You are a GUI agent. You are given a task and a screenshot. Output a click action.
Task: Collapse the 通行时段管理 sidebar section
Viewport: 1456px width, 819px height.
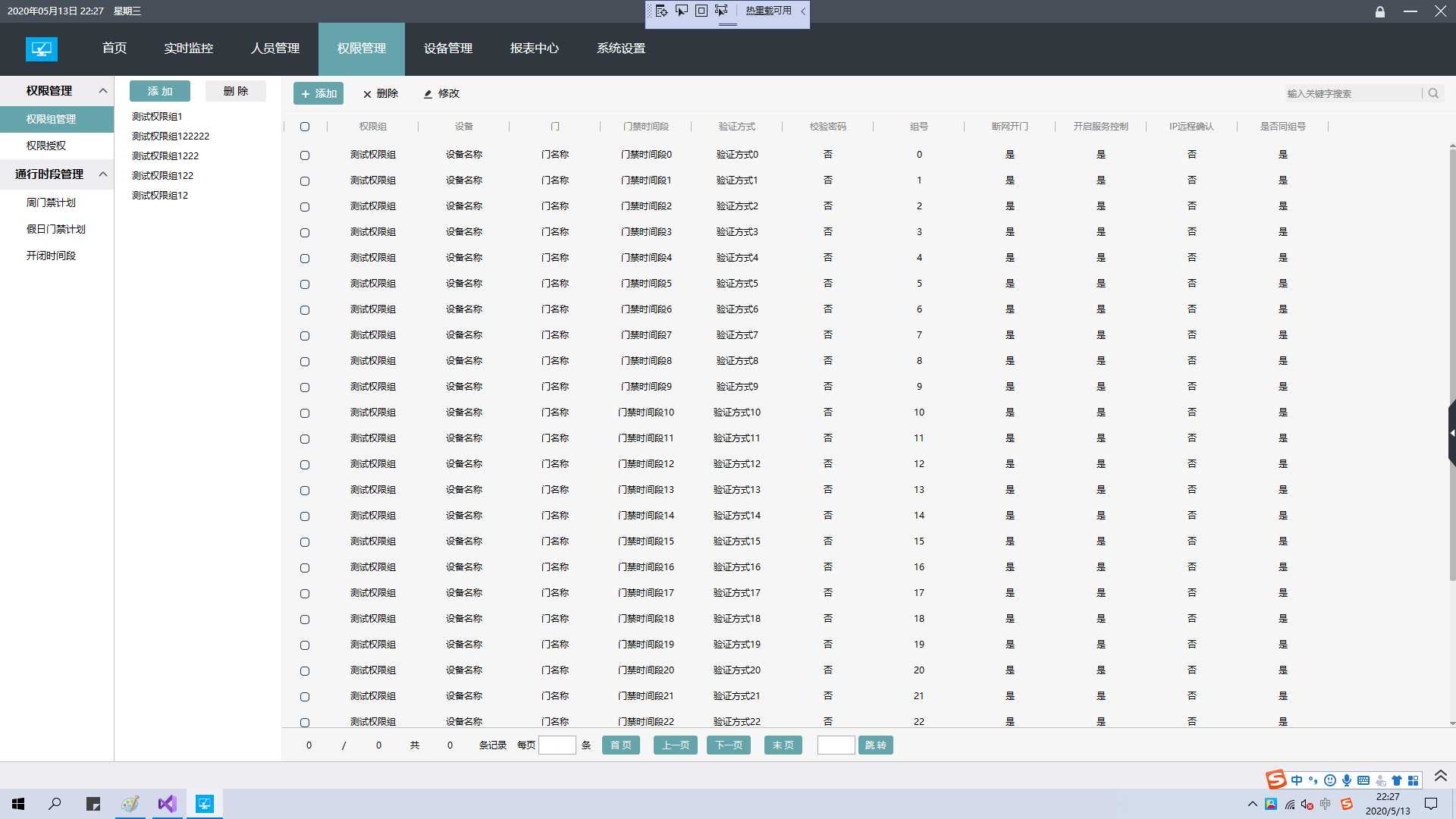click(103, 174)
